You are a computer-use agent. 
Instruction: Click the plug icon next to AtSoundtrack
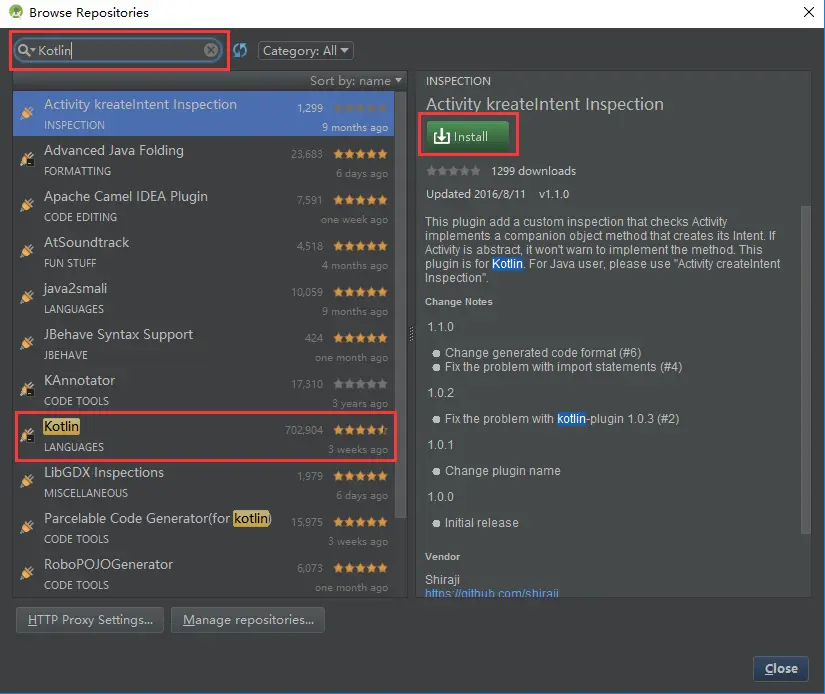(x=27, y=251)
